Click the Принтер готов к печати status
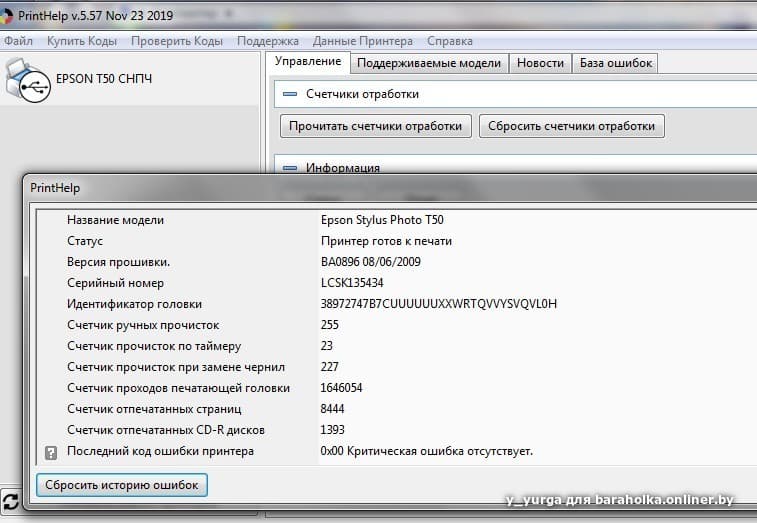Viewport: 757px width, 523px height. 386,241
